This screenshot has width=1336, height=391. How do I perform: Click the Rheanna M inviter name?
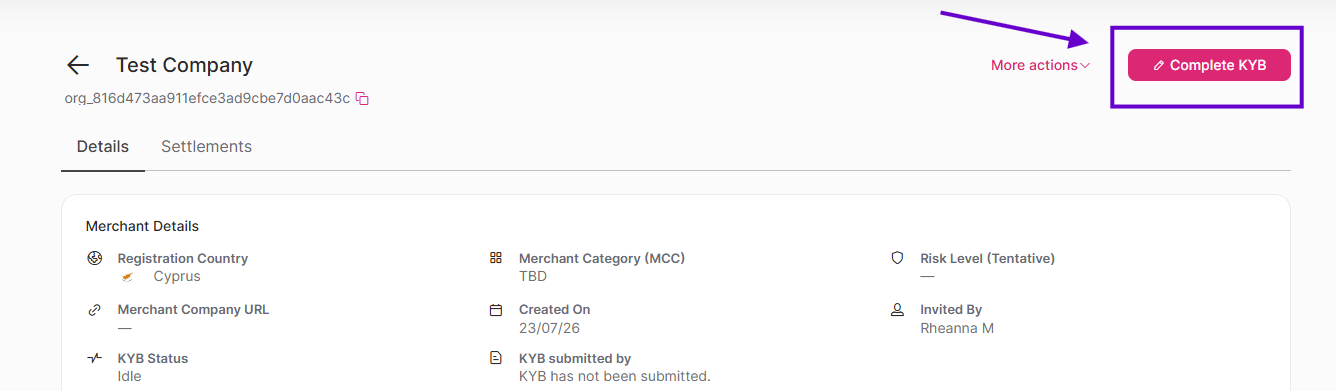957,328
